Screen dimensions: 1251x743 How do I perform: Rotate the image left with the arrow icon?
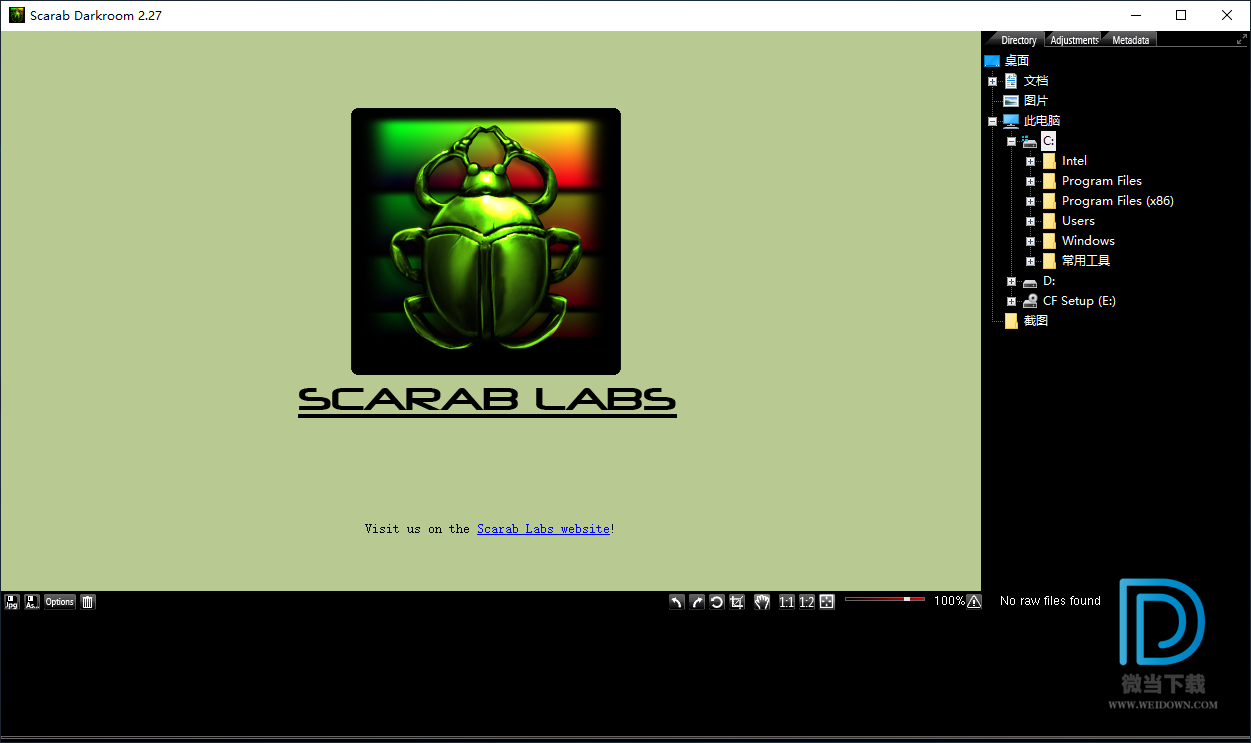click(x=677, y=601)
